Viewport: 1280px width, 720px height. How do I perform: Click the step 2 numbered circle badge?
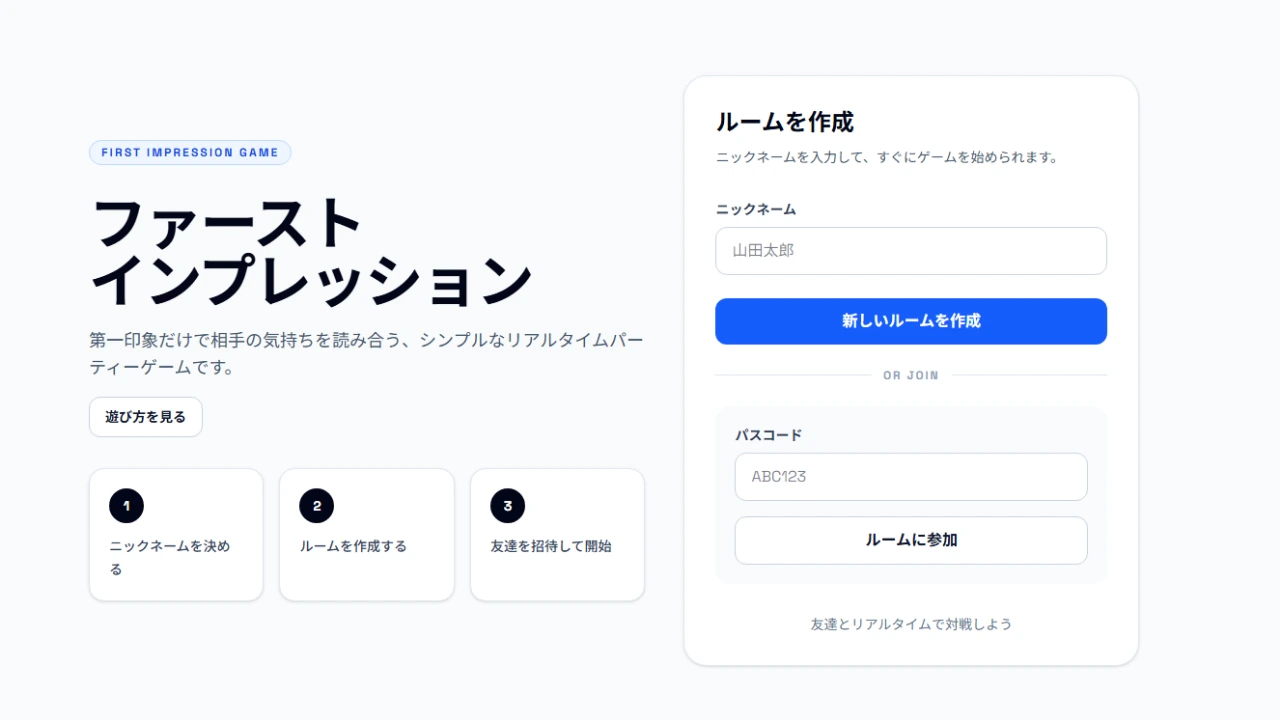(316, 506)
